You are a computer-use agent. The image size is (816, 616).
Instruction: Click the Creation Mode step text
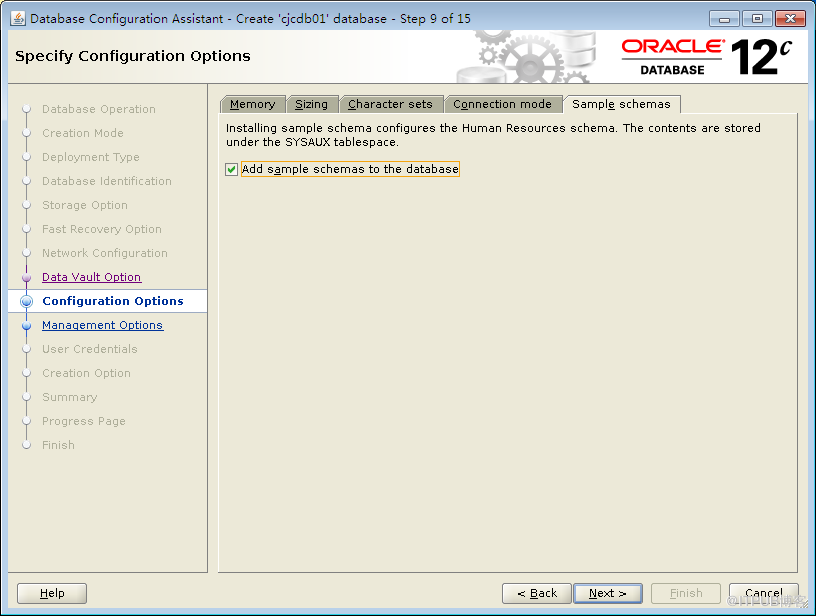(83, 133)
